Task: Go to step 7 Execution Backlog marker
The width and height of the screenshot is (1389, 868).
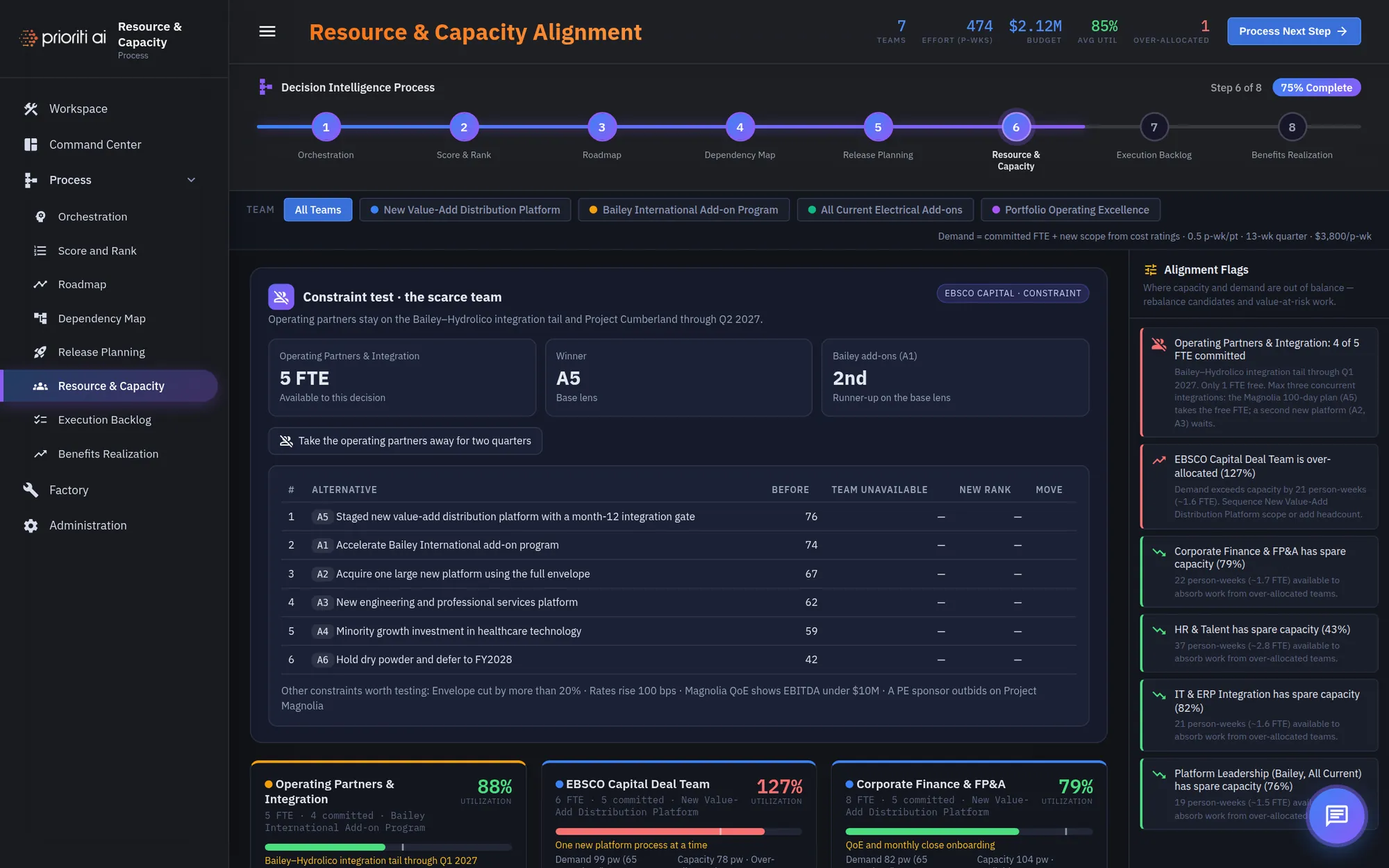Action: click(1154, 127)
